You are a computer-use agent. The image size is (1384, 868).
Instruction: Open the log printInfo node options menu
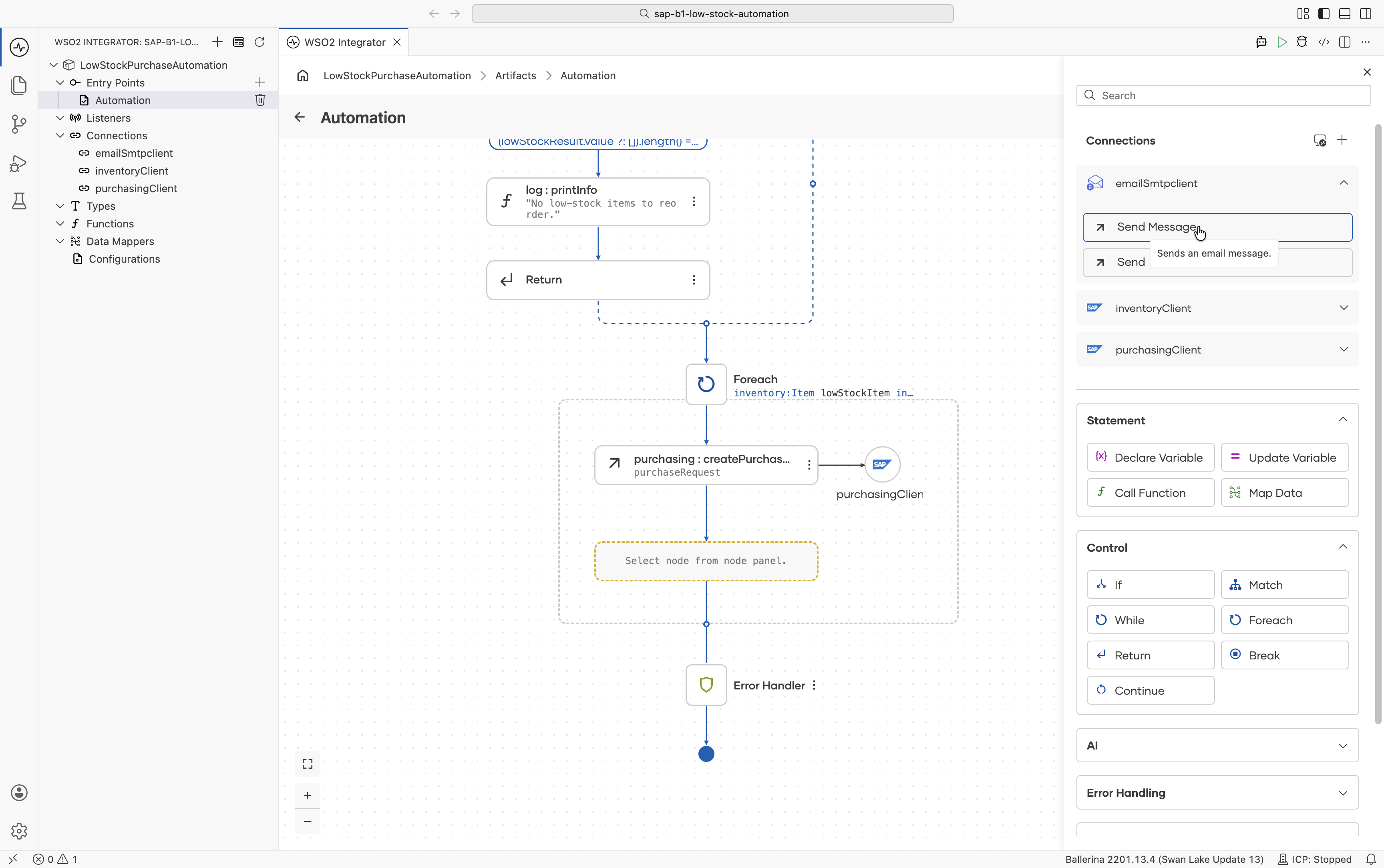694,201
